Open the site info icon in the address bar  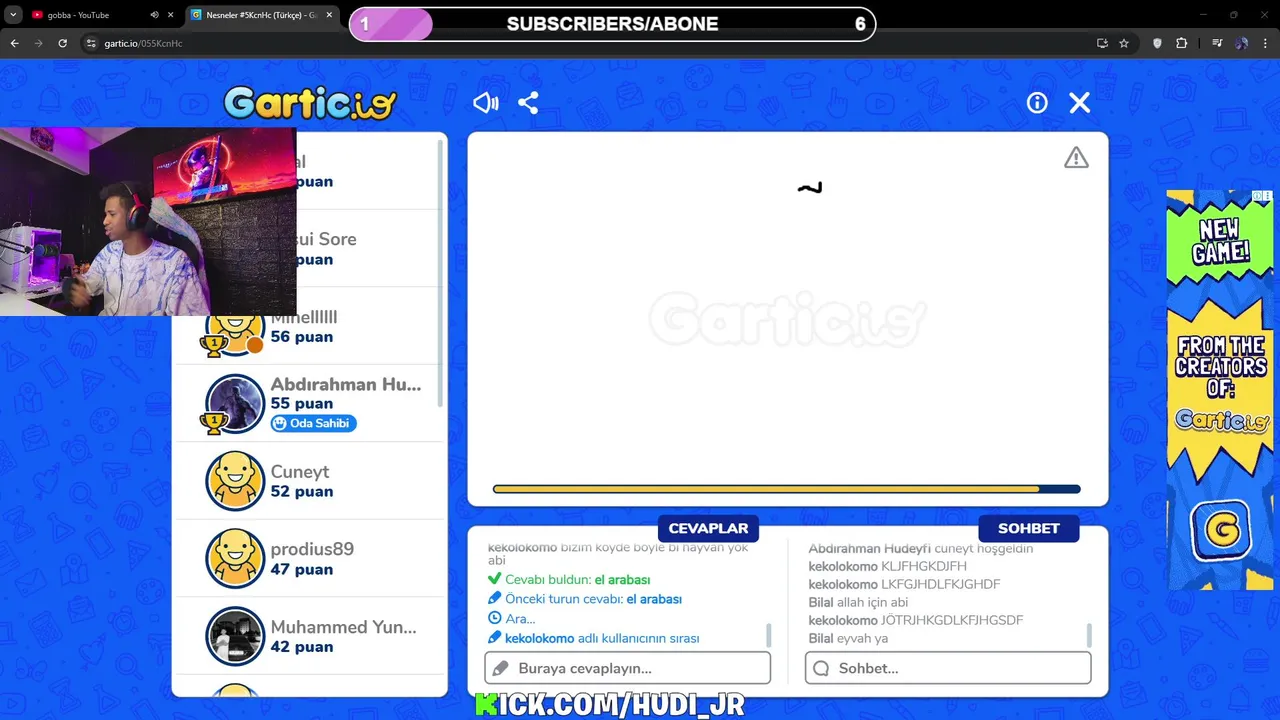(92, 43)
